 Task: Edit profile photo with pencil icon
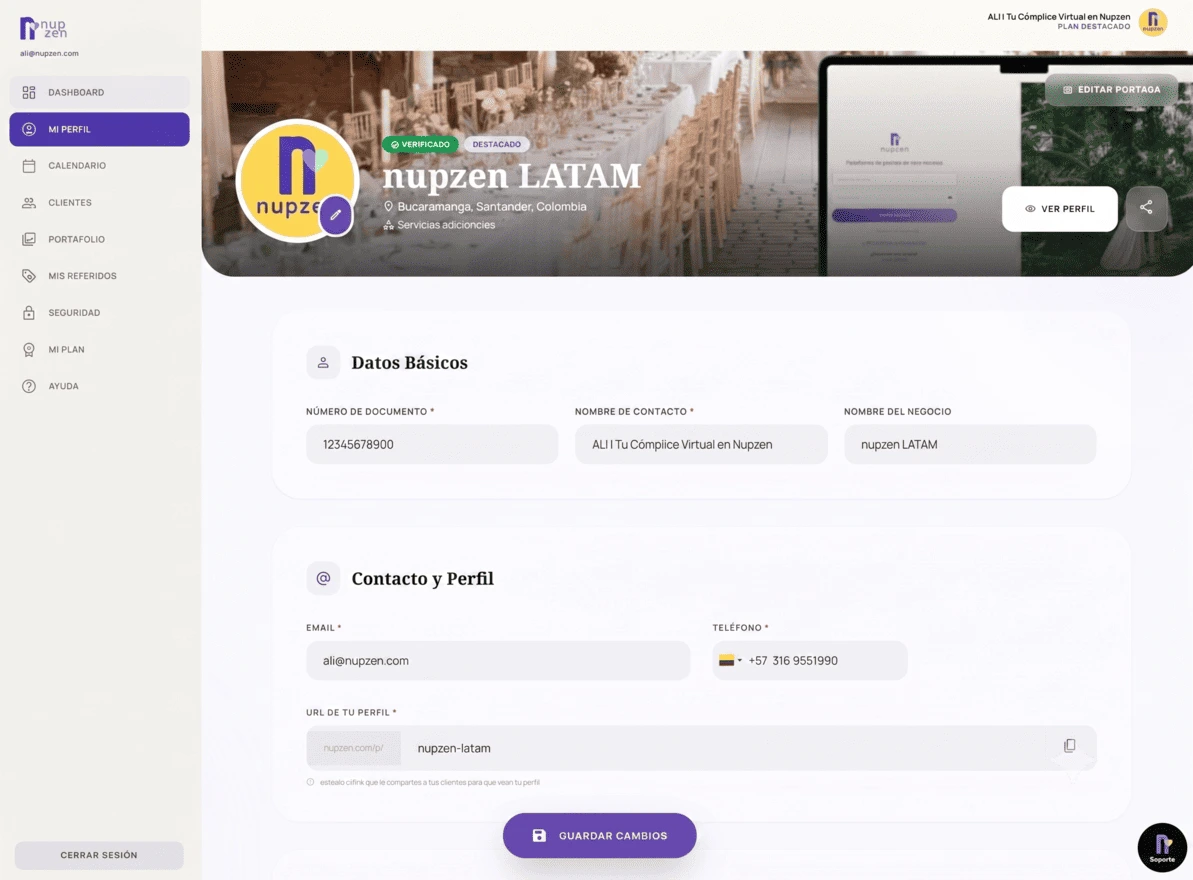(336, 215)
